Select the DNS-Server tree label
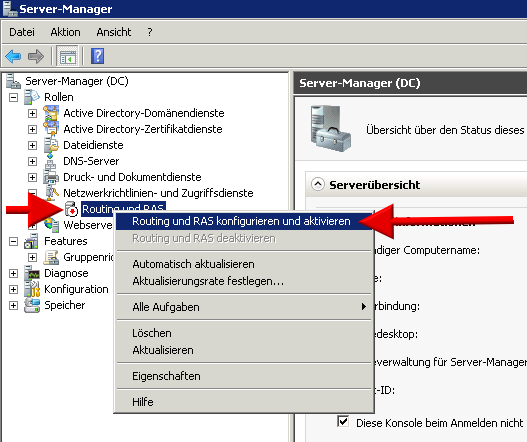 (x=91, y=161)
